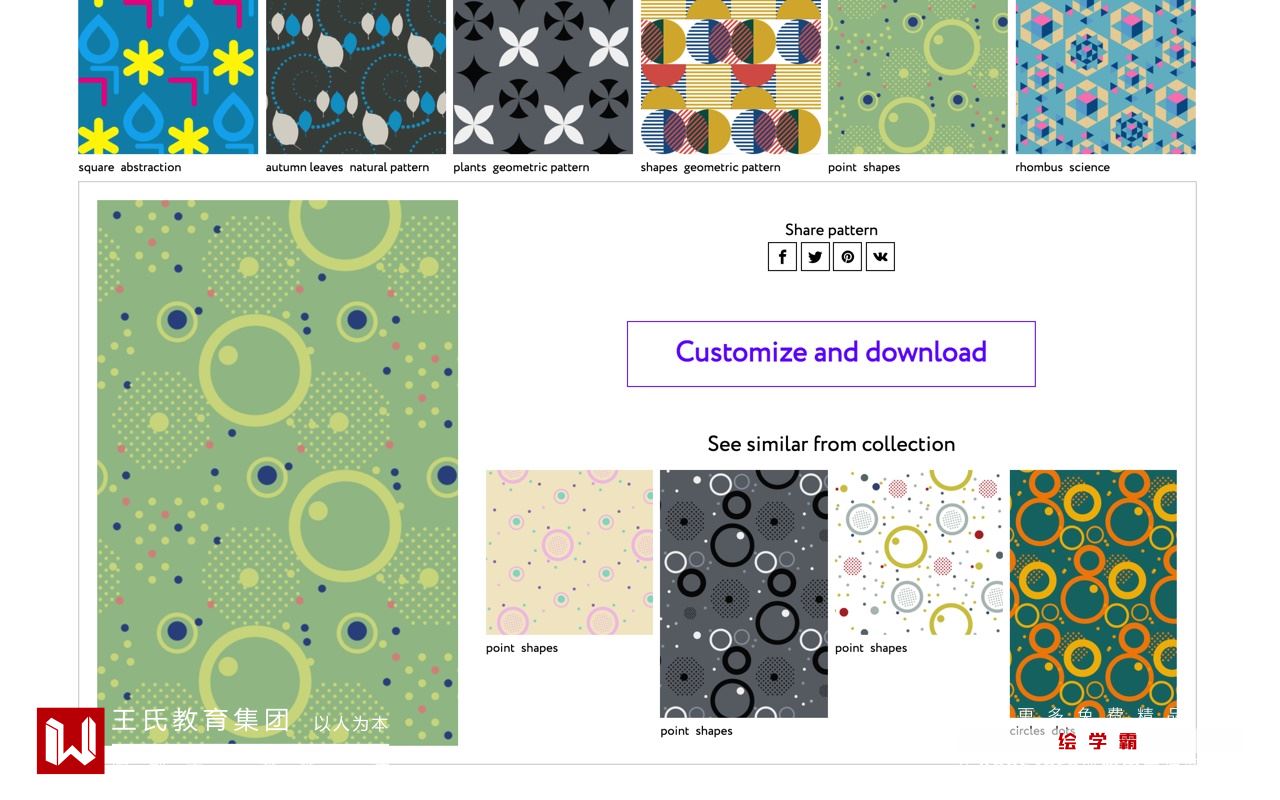
Task: Open the shapes geometric pattern thumbnail
Action: [731, 77]
